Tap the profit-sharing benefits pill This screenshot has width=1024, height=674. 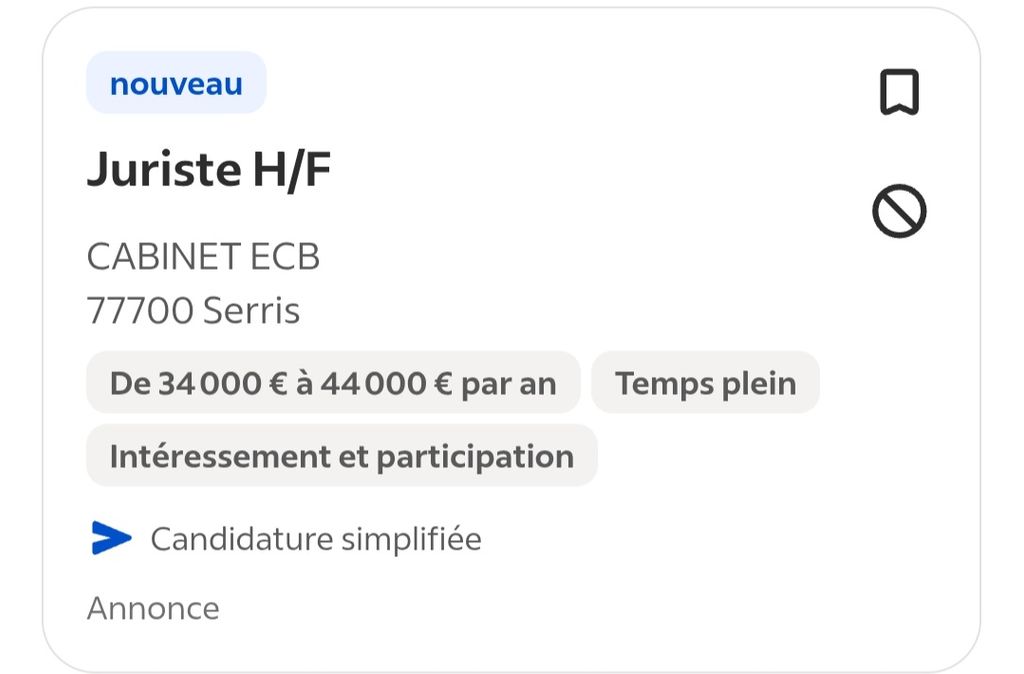pyautogui.click(x=341, y=456)
